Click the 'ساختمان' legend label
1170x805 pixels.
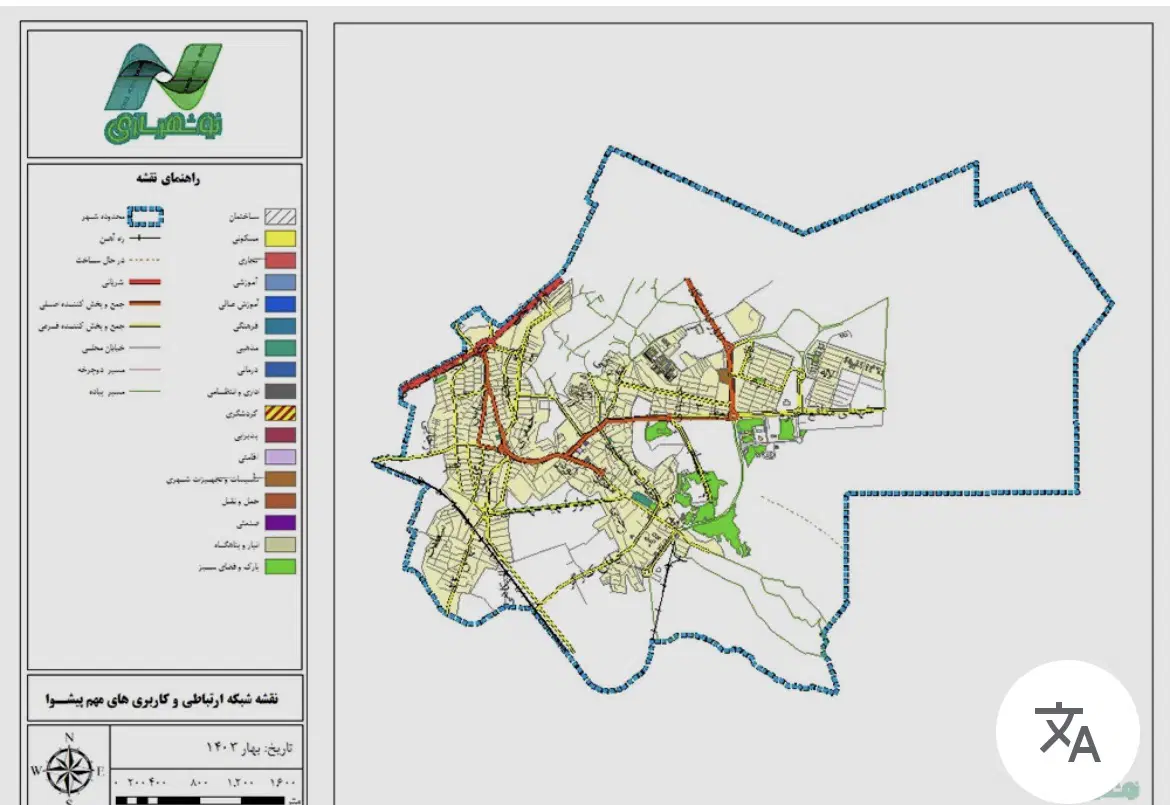click(x=244, y=217)
